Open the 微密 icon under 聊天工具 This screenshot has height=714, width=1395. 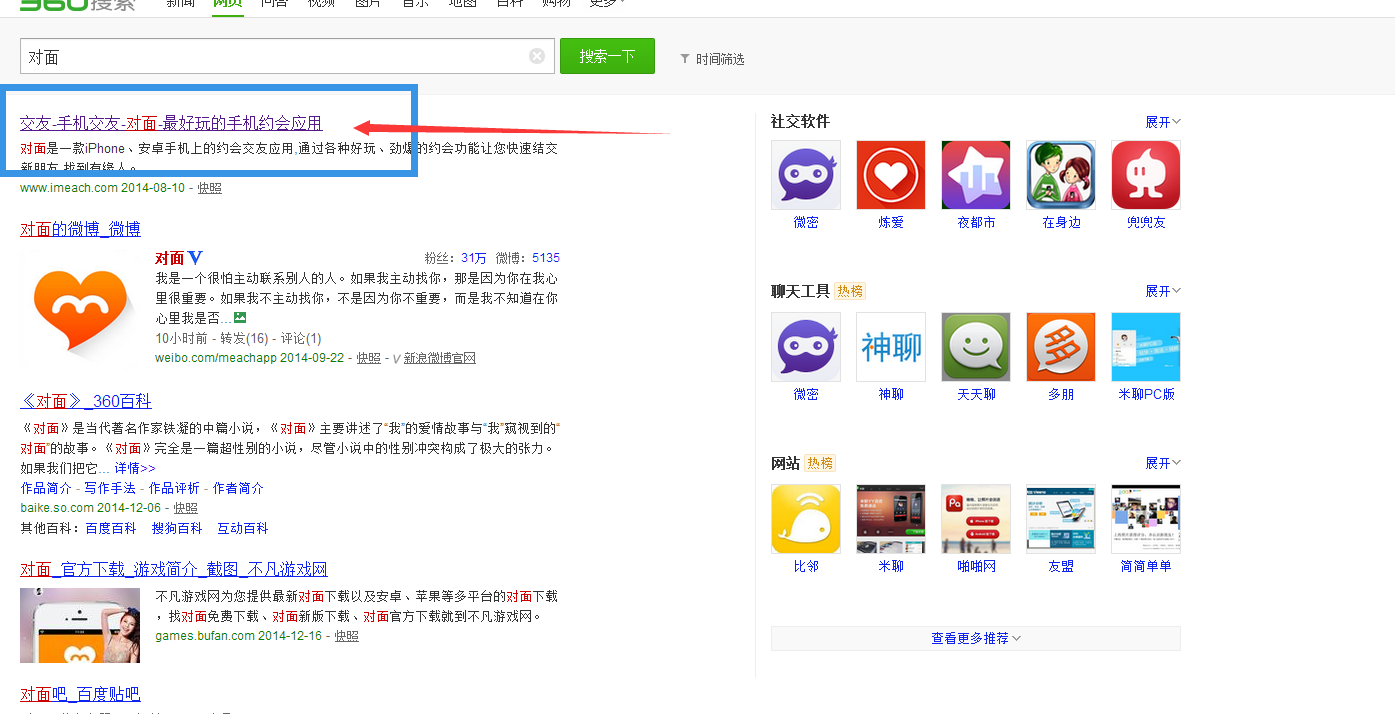pyautogui.click(x=806, y=347)
